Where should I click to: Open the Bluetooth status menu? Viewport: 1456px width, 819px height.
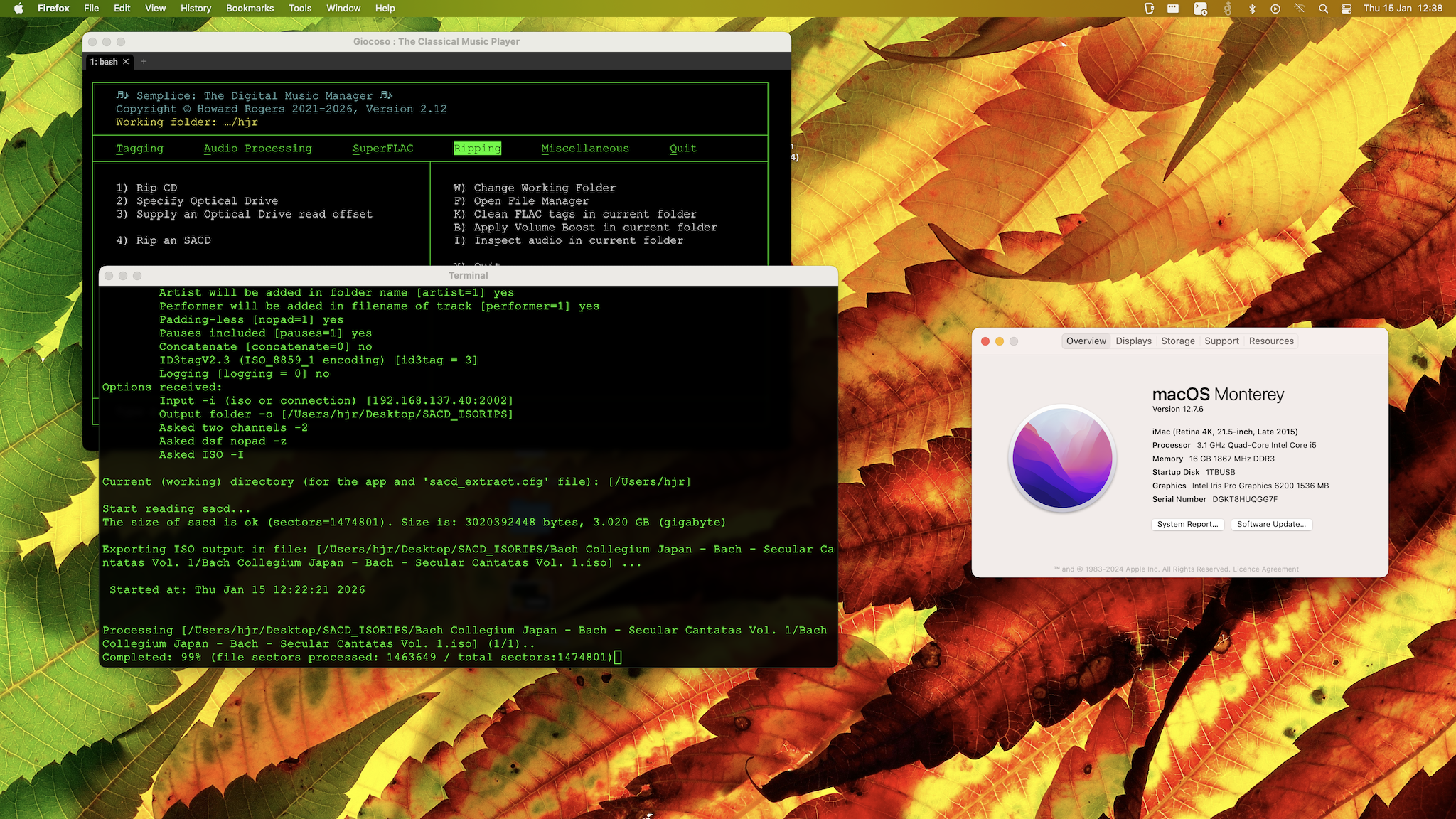click(x=1253, y=9)
